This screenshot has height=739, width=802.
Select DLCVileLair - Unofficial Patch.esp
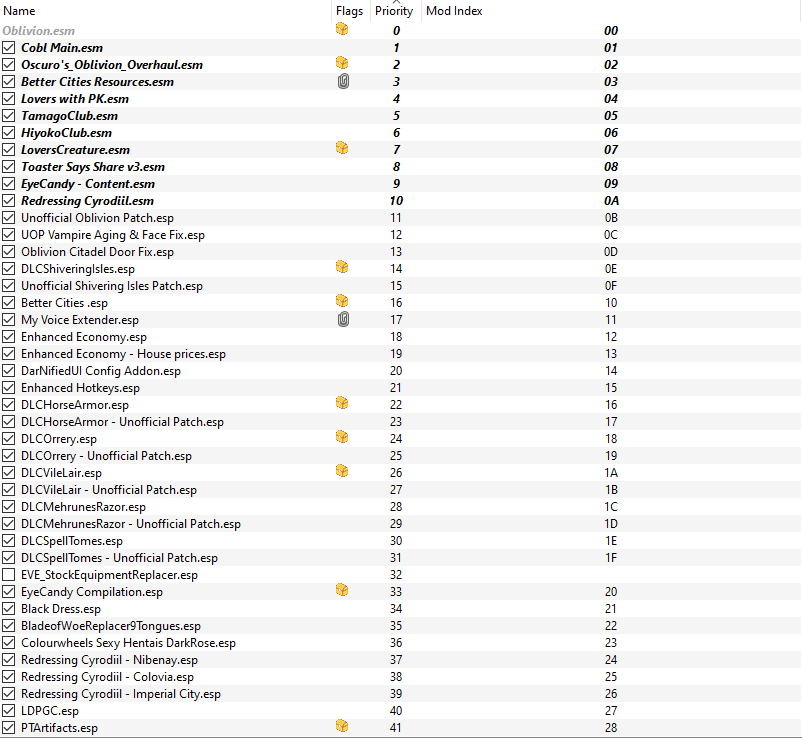(x=109, y=490)
